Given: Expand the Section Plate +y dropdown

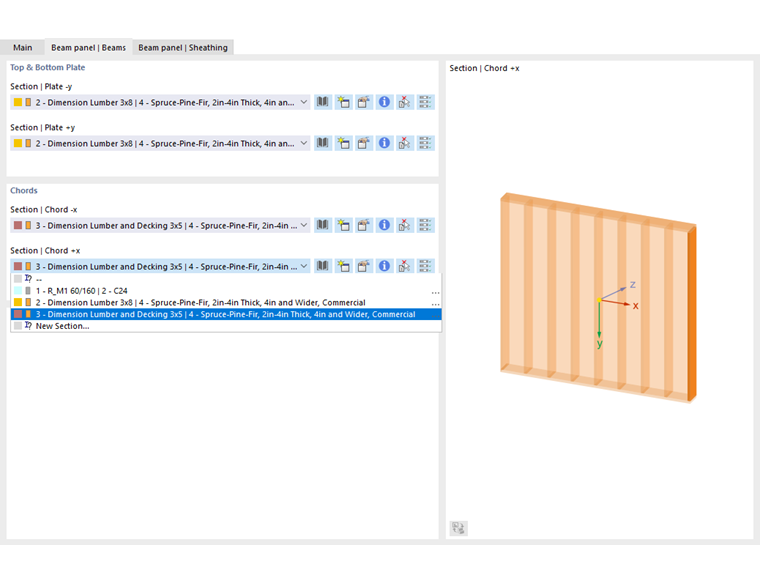Looking at the screenshot, I should (303, 143).
